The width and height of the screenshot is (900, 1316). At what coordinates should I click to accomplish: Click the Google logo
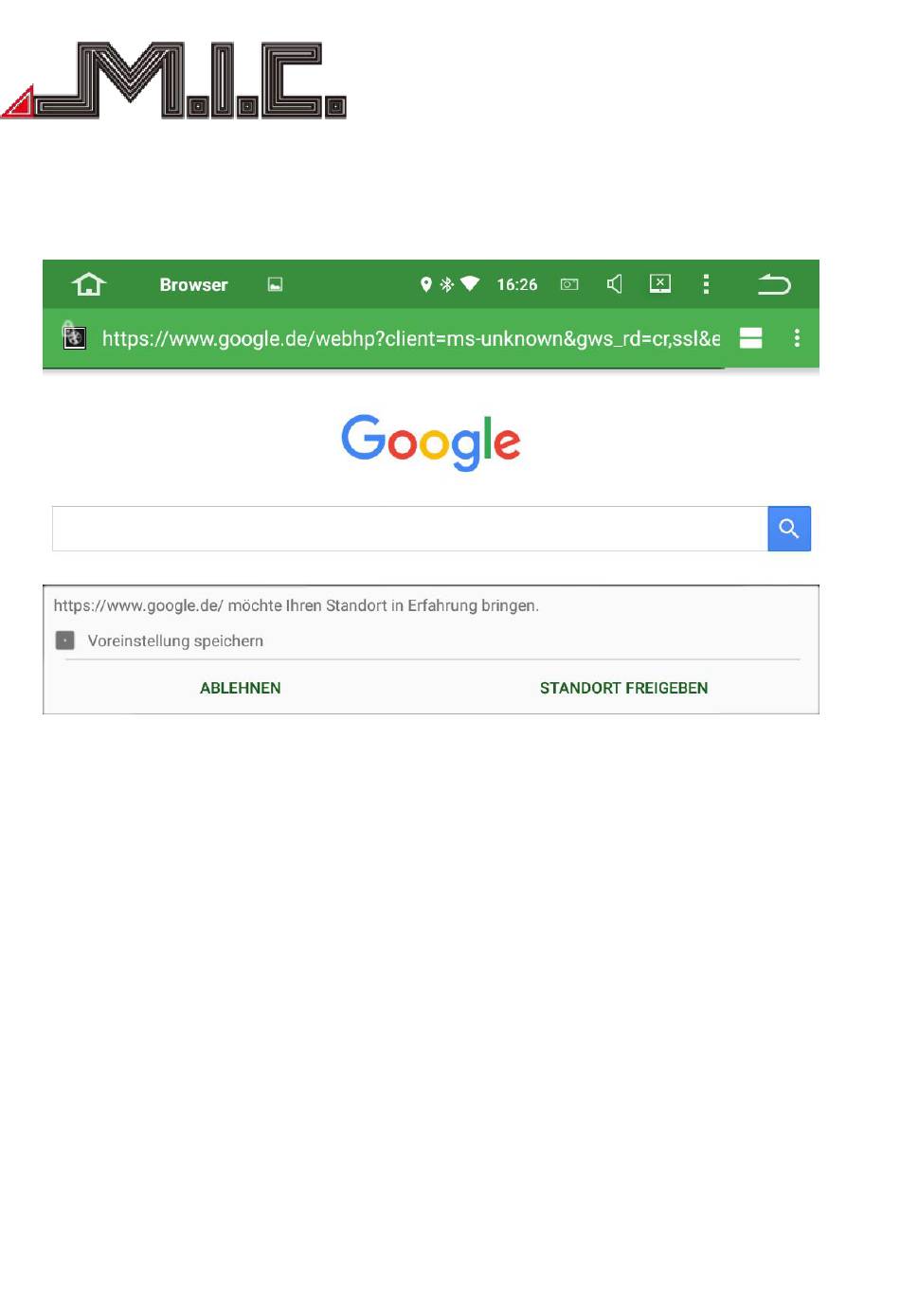(431, 442)
